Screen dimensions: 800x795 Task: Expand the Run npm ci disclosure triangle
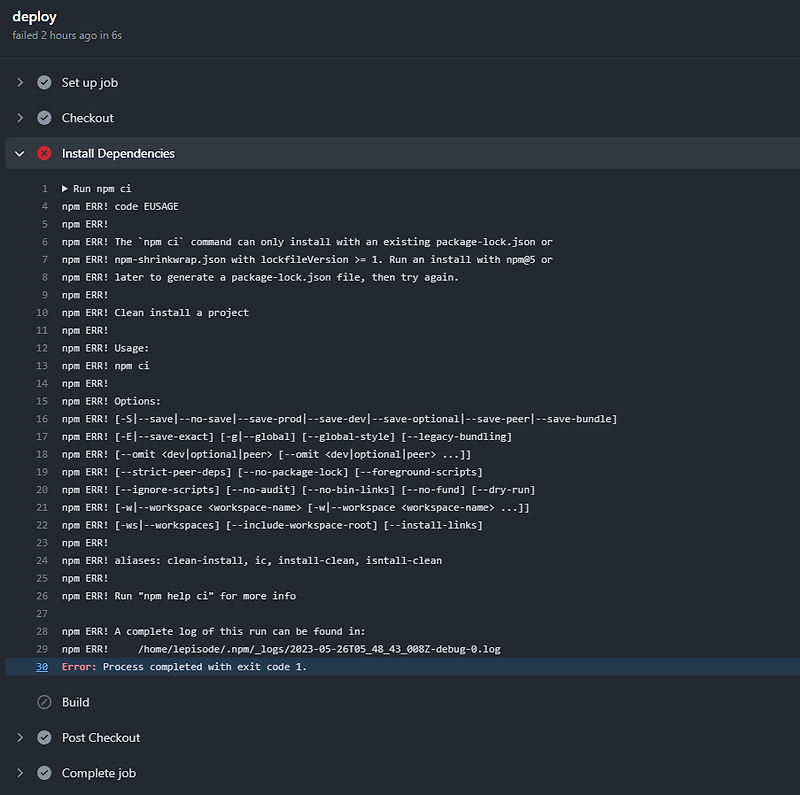click(x=65, y=189)
